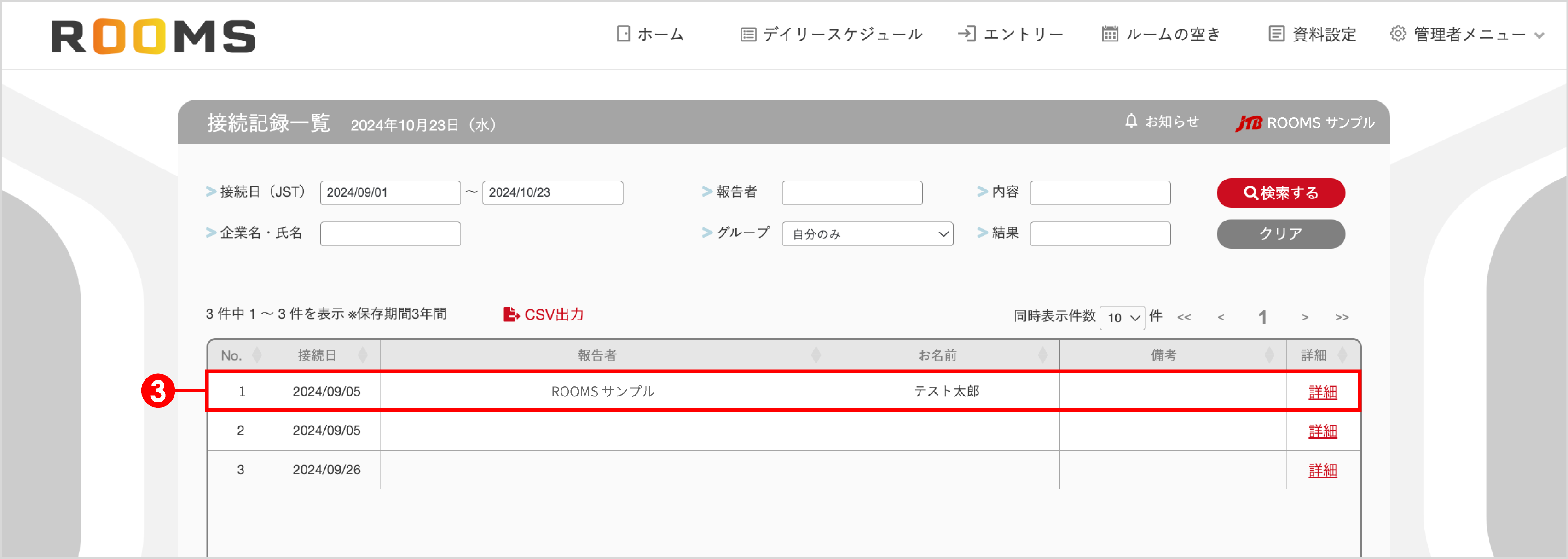
Task: Open the ルームの空き calendar icon
Action: (x=1110, y=35)
